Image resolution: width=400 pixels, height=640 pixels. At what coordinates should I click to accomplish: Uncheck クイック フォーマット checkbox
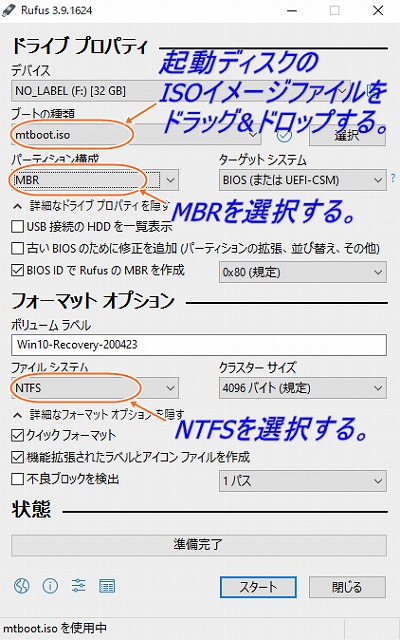[17, 435]
